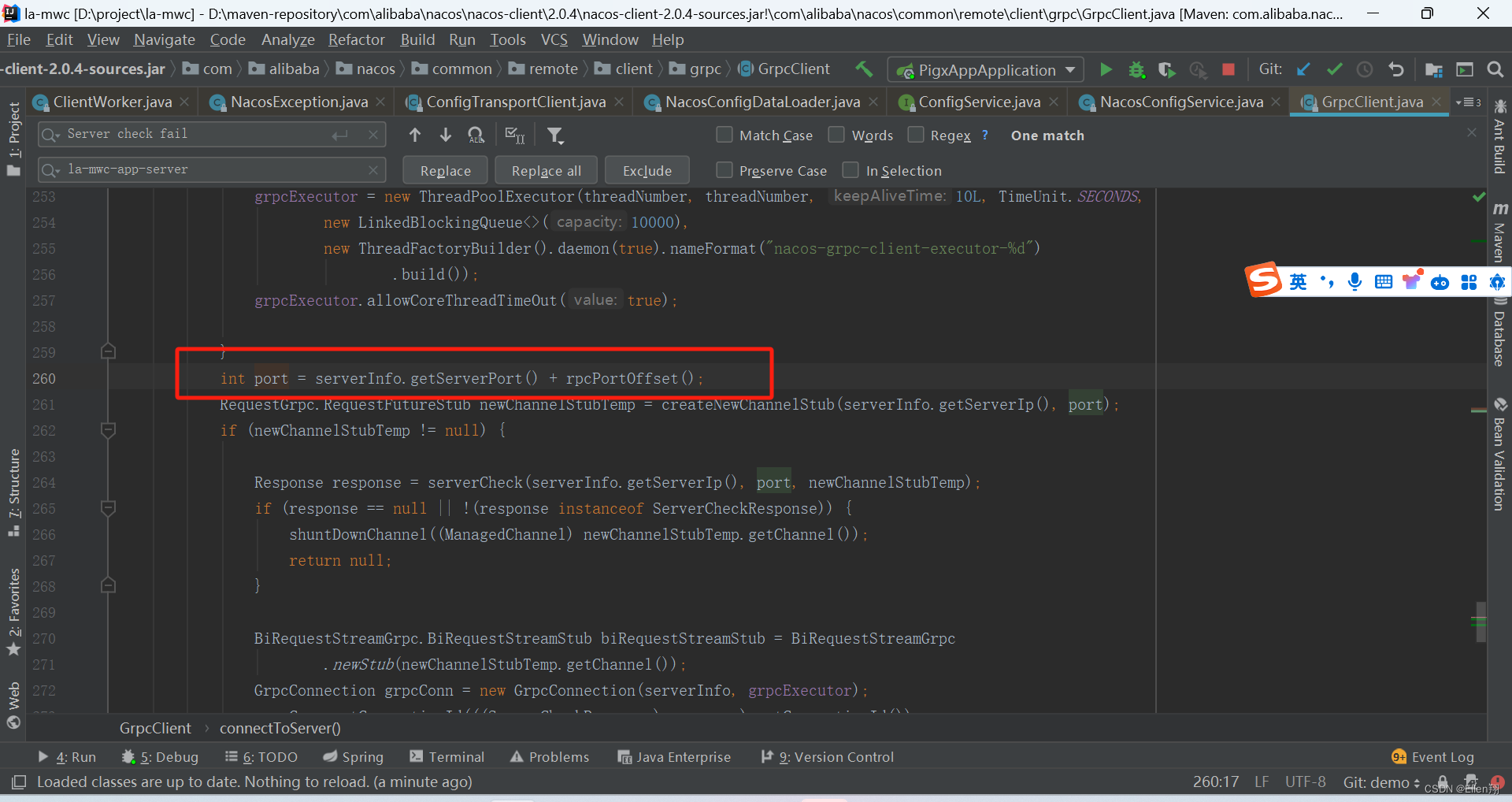Screen dimensions: 1512x802
Task: Enable the In Selection checkbox
Action: click(x=850, y=170)
